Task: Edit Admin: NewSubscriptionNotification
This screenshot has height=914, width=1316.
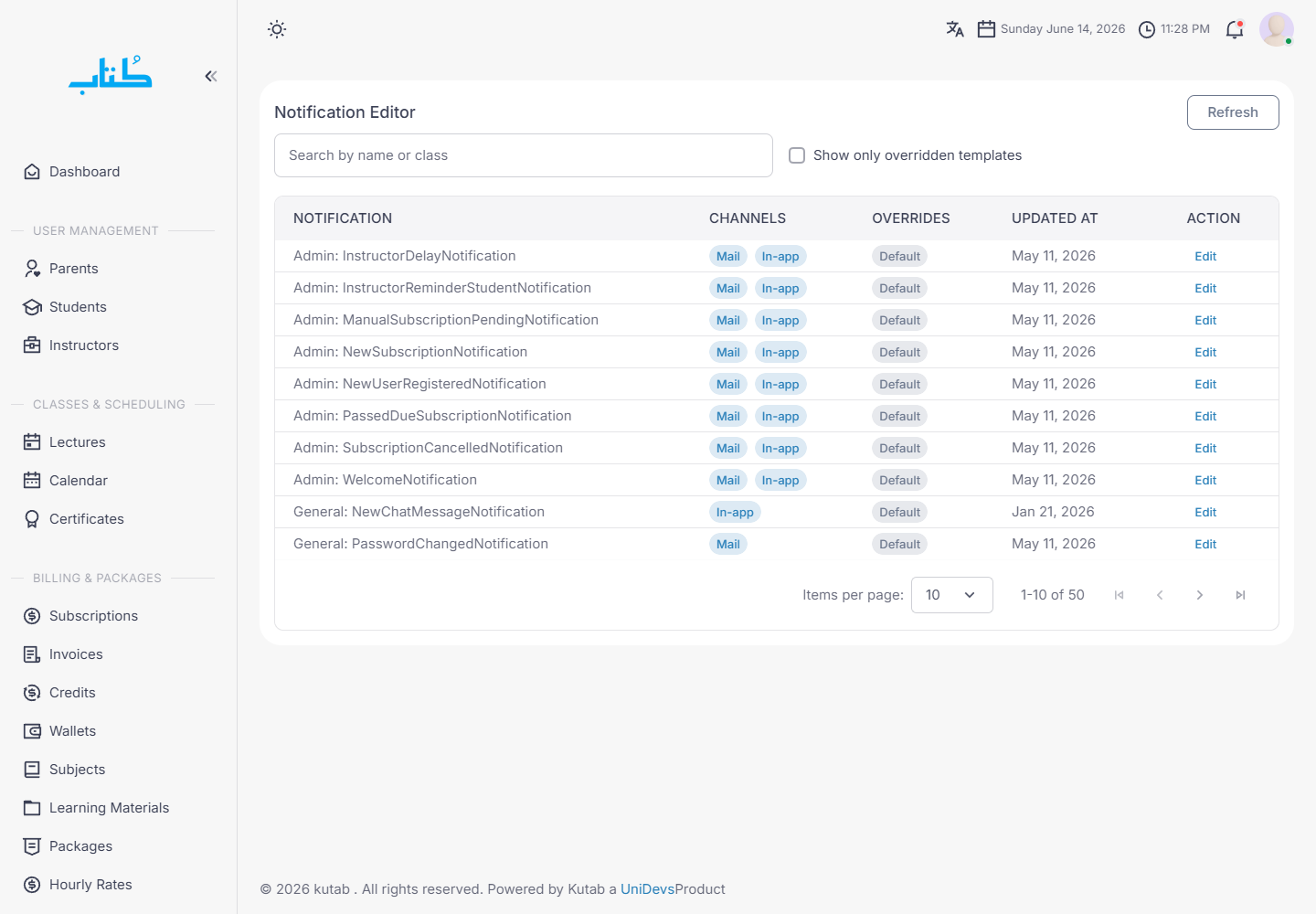Action: coord(1205,353)
